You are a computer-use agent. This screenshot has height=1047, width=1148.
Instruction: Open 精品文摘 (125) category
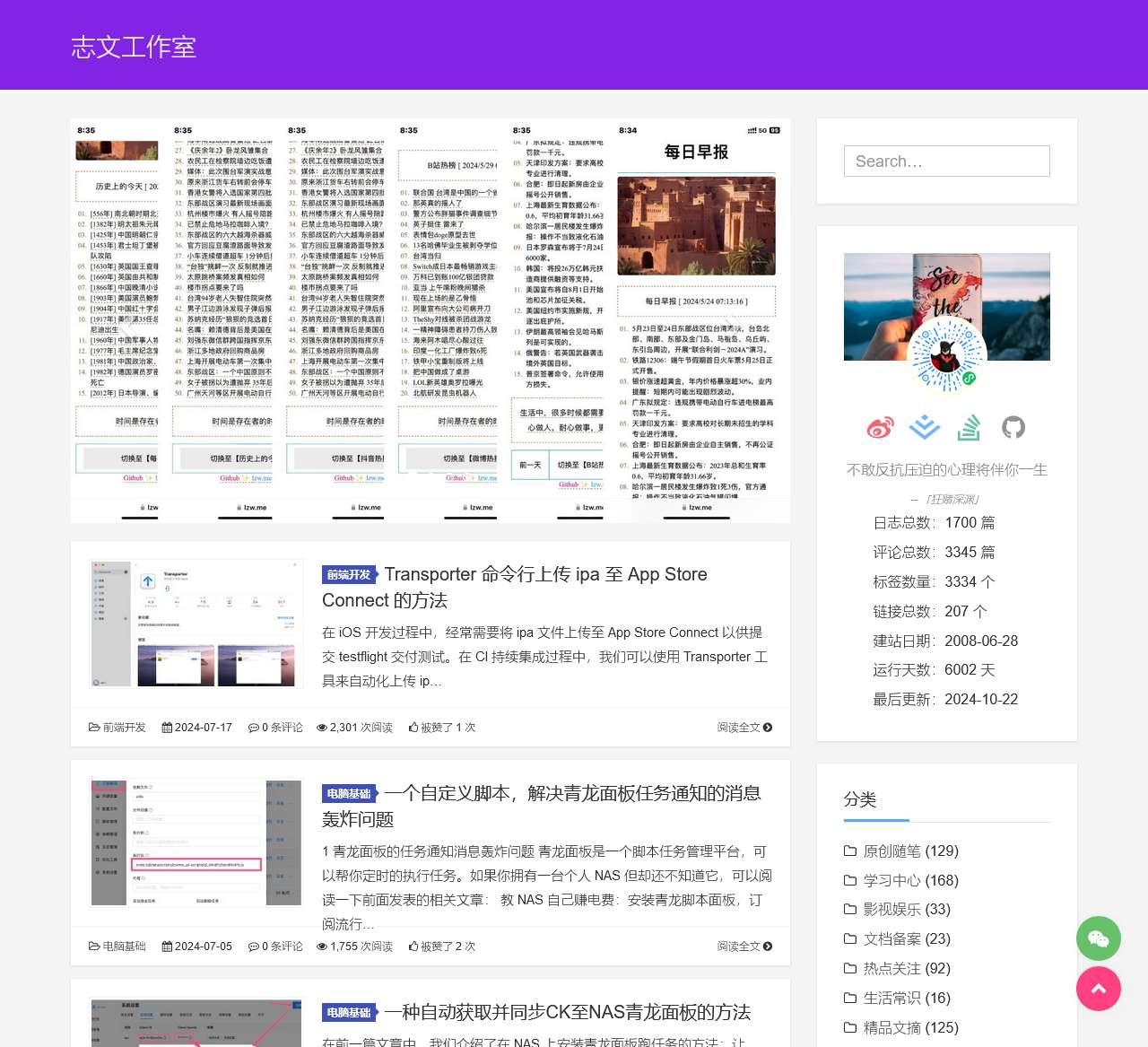(910, 1027)
